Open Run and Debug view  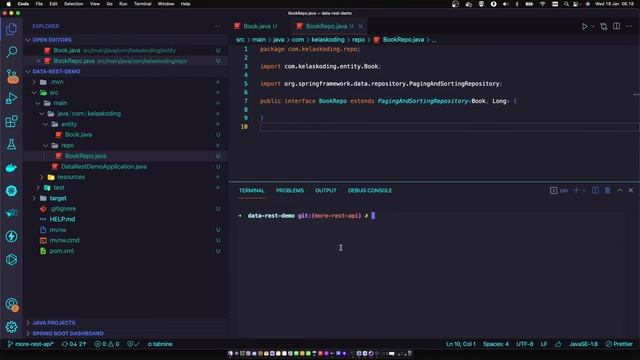click(x=11, y=98)
